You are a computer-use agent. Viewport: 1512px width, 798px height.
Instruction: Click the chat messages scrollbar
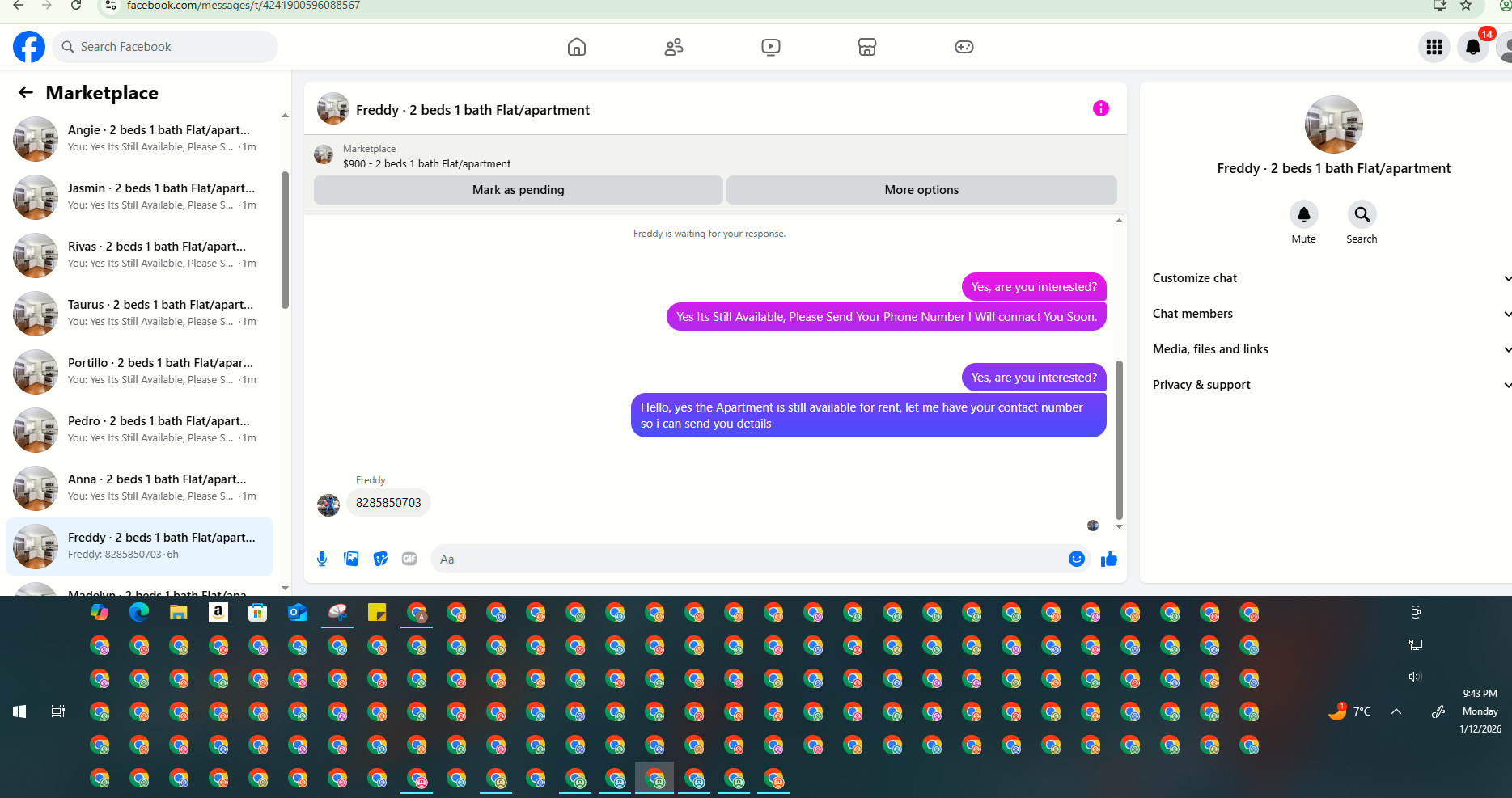point(1119,440)
